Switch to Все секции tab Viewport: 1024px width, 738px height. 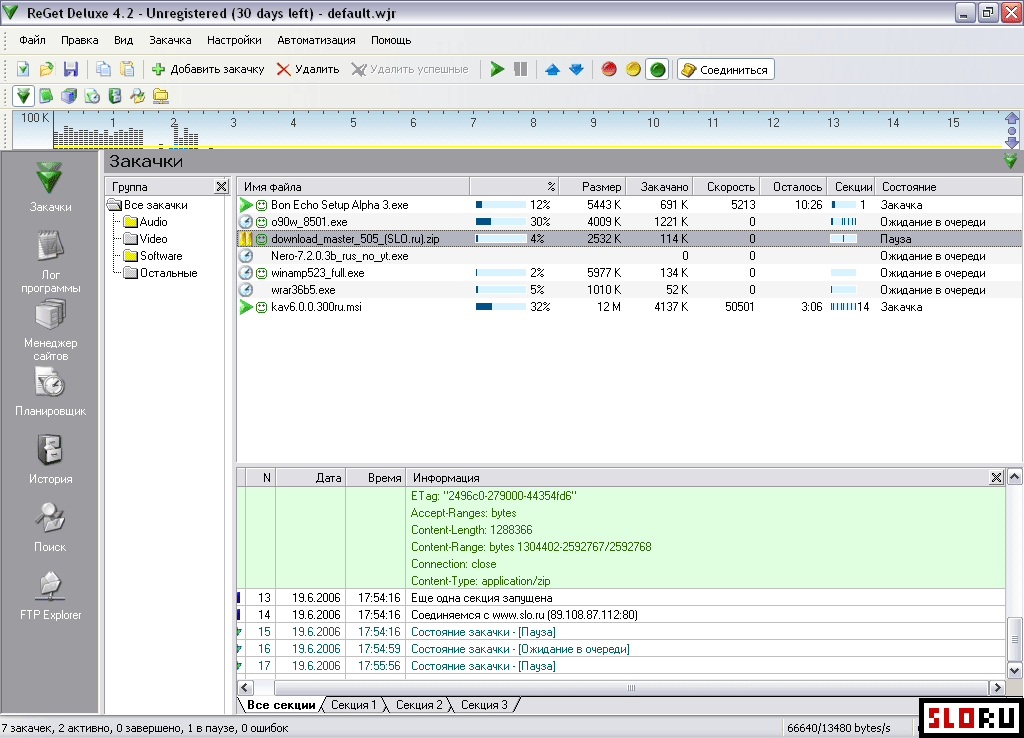click(x=281, y=705)
